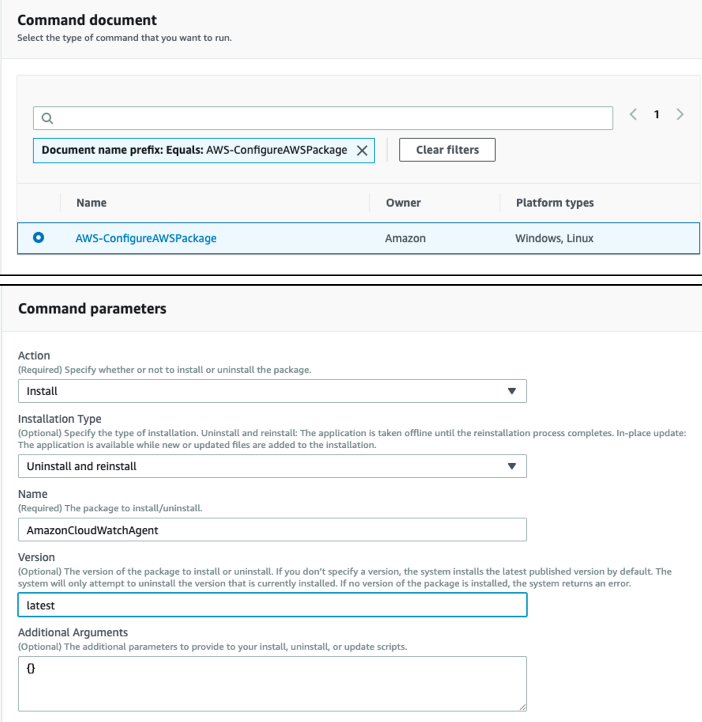This screenshot has height=722, width=702.
Task: Select the AWS-ConfigureAWSPackage radio button
Action: click(x=39, y=238)
